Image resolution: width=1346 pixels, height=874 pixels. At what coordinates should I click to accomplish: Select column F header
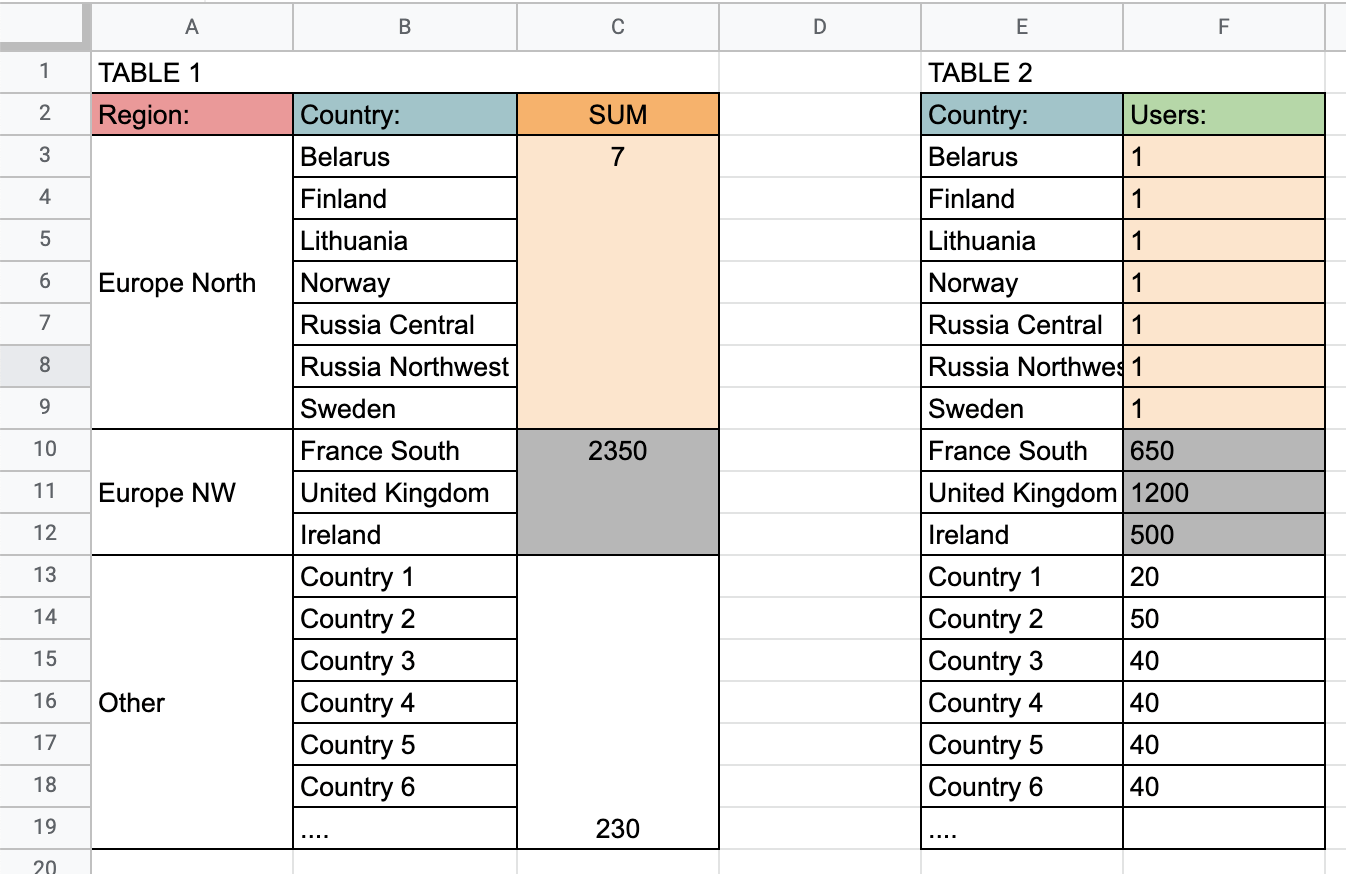coord(1224,27)
